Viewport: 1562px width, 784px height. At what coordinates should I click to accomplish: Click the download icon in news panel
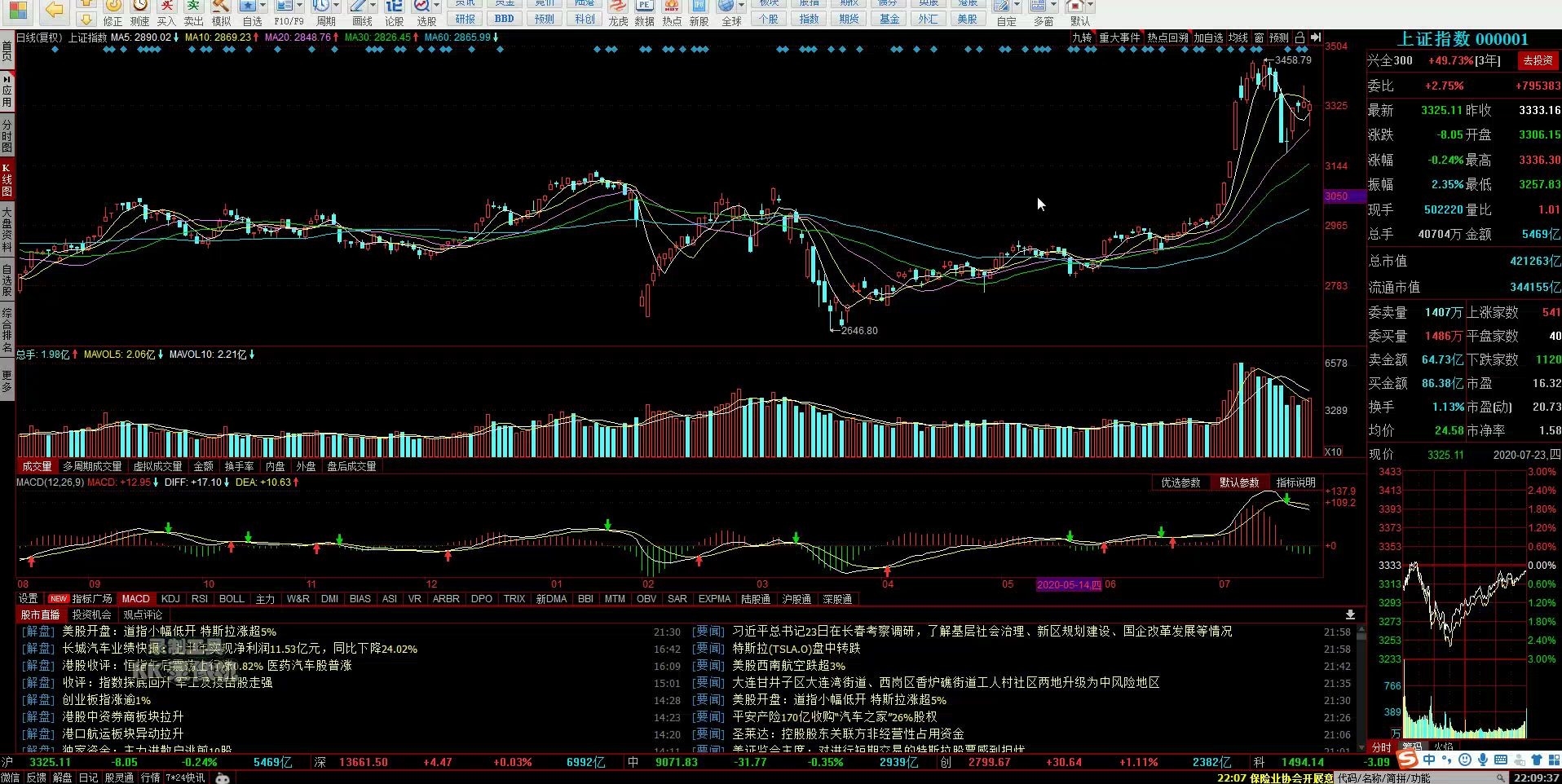pos(1350,614)
